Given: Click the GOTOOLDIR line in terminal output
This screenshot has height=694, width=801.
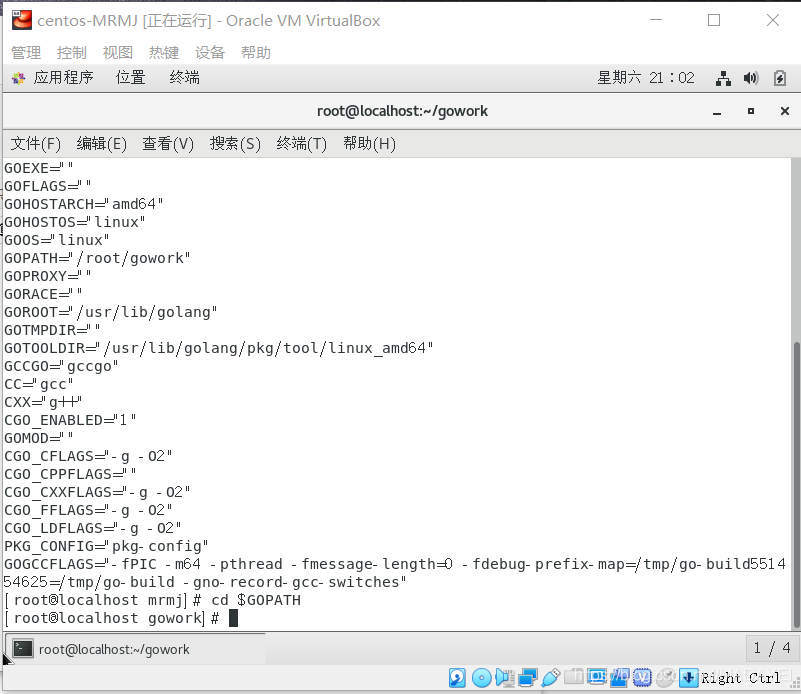Looking at the screenshot, I should (x=219, y=348).
